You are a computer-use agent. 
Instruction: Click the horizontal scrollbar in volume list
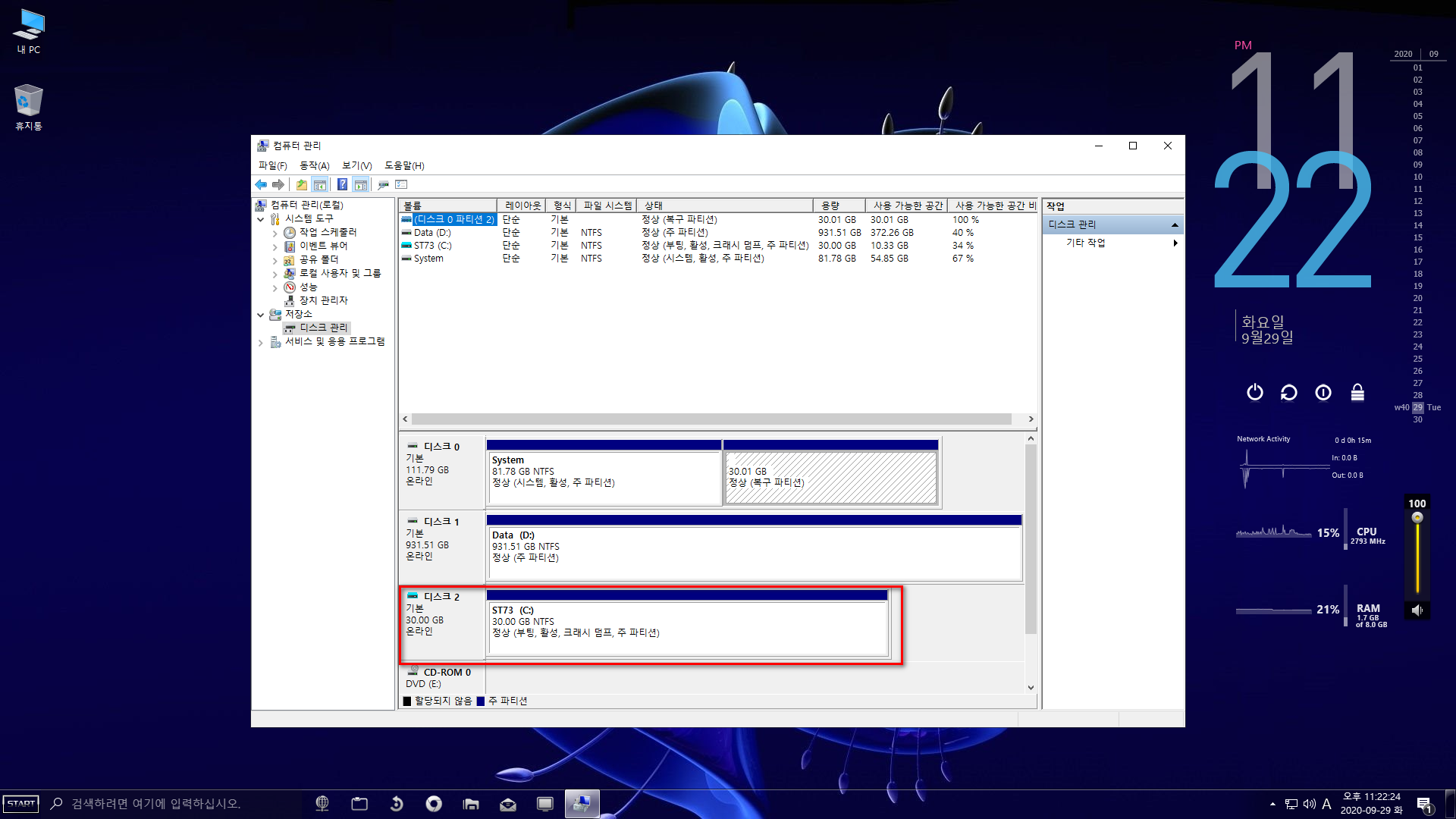pyautogui.click(x=711, y=419)
